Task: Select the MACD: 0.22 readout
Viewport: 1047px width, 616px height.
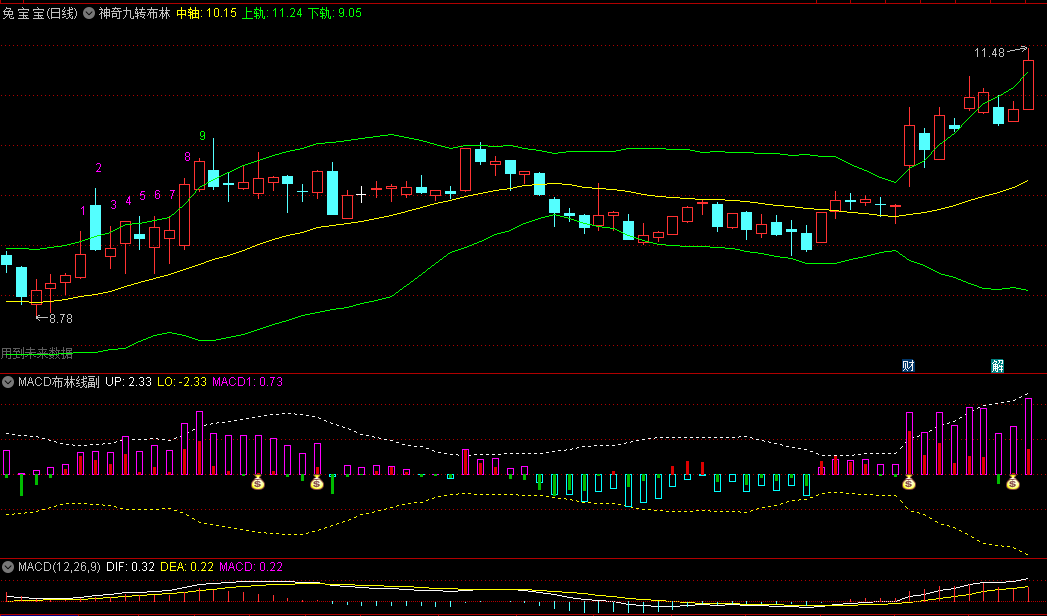Action: [x=251, y=567]
